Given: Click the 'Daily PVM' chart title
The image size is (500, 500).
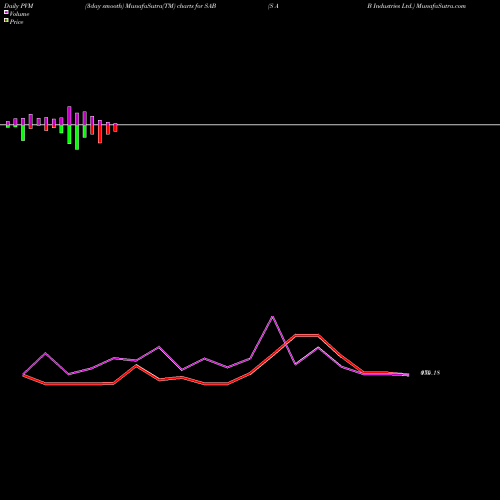Looking at the screenshot, I should [19, 6].
